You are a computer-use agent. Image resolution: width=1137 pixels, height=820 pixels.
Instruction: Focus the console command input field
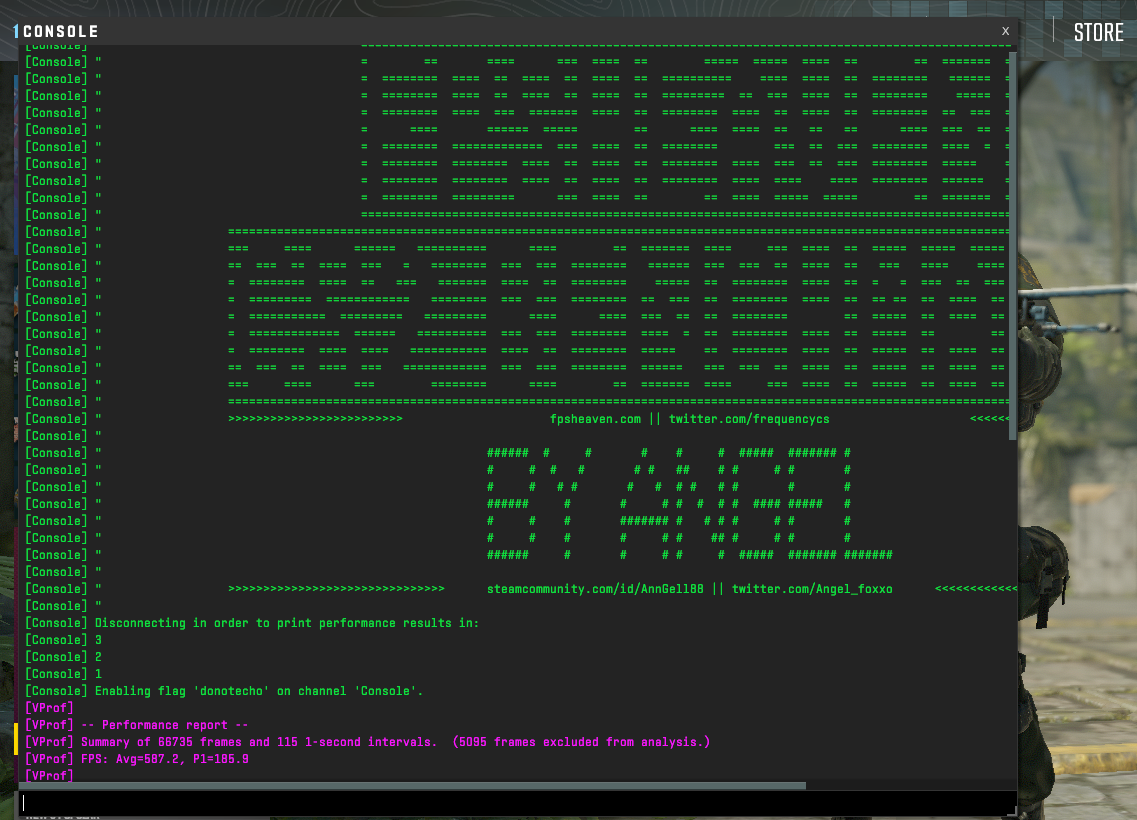(x=515, y=802)
